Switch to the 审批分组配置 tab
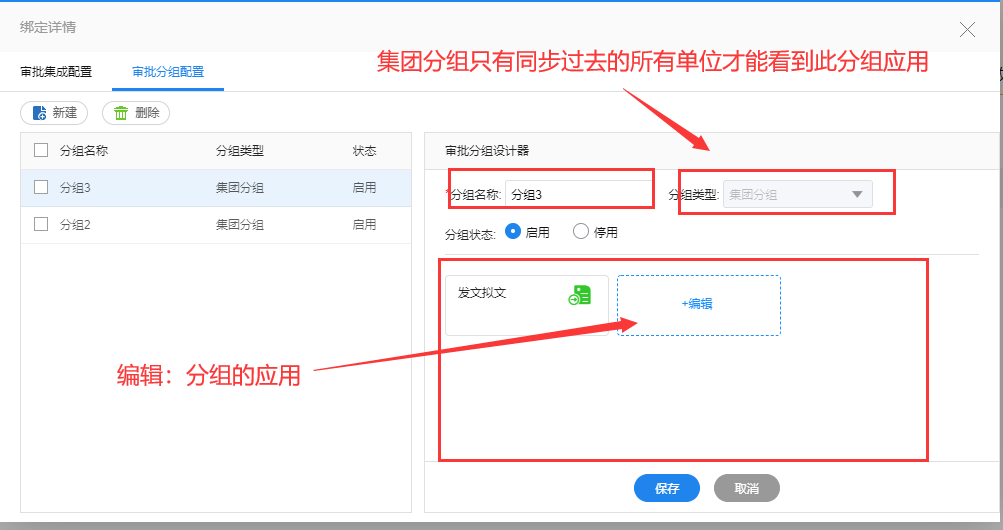This screenshot has height=530, width=1003. tap(168, 72)
